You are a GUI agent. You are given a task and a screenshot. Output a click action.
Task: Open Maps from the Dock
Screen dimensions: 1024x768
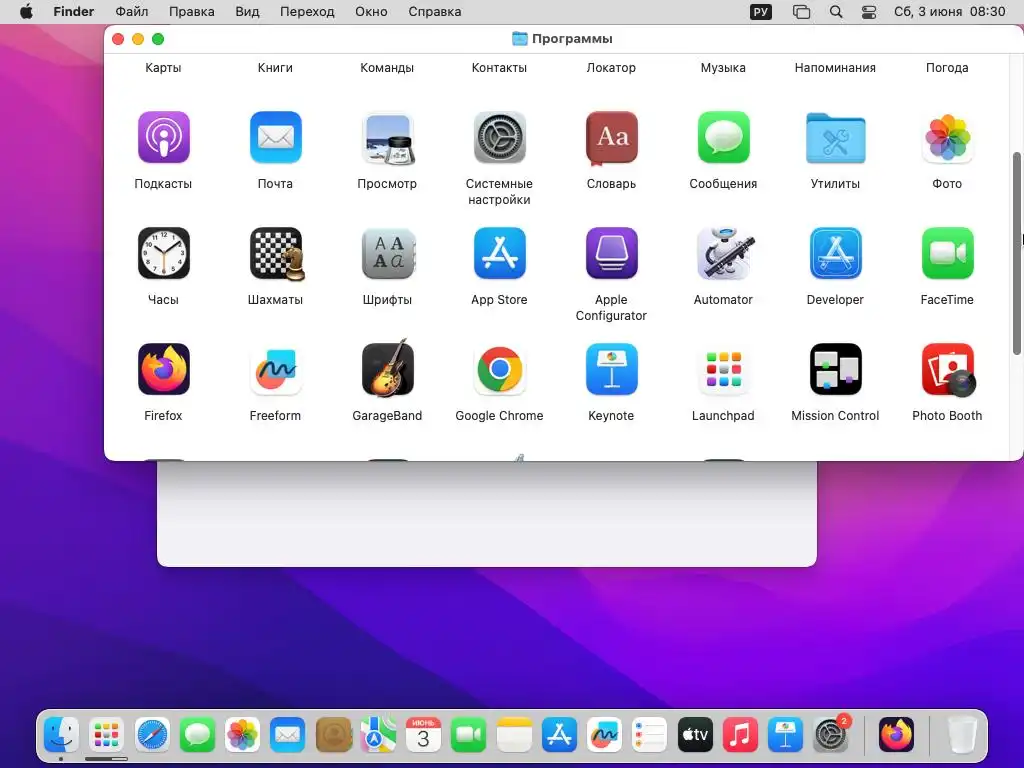pyautogui.click(x=378, y=735)
